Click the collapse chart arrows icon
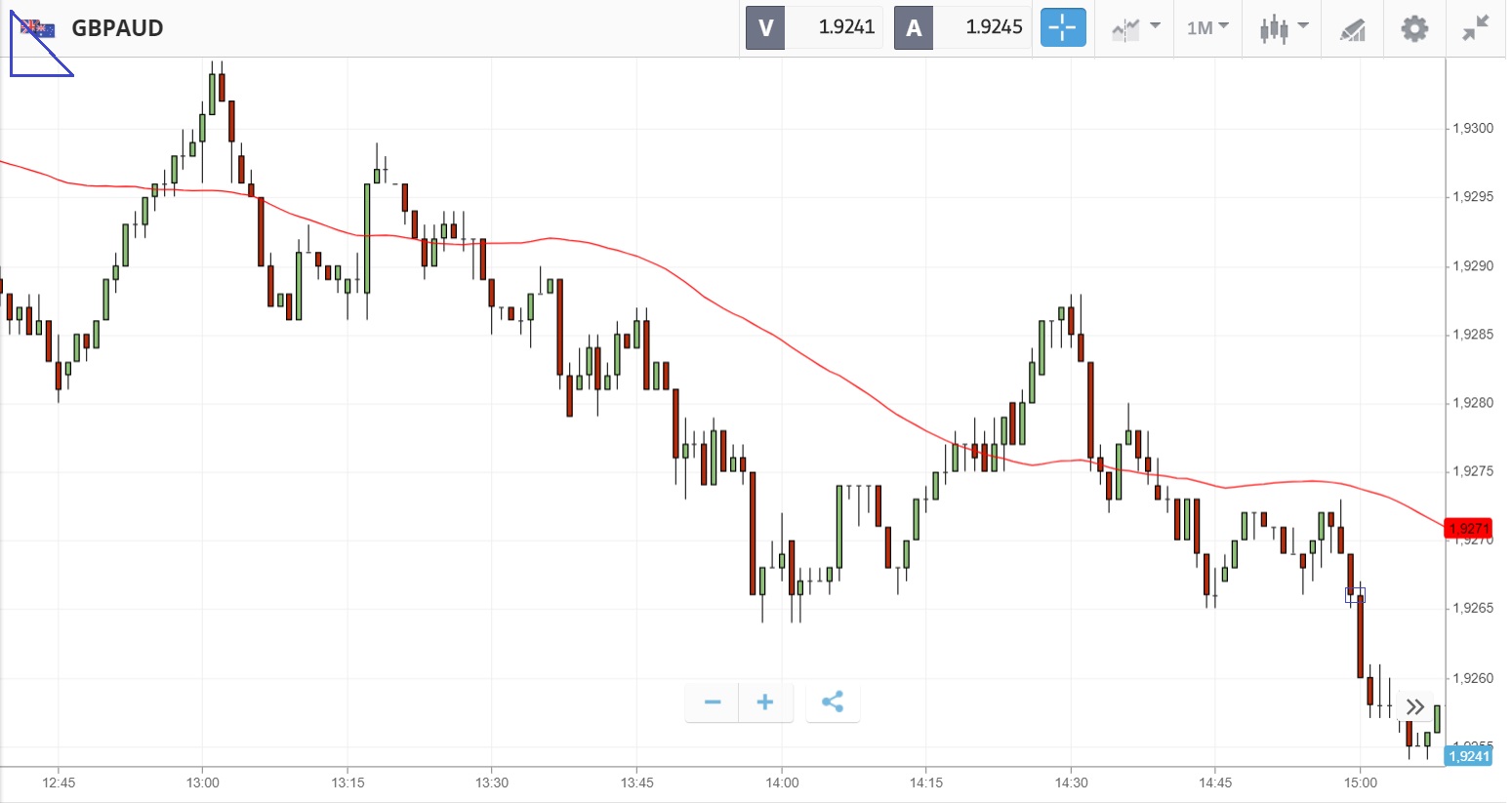1512x803 pixels. point(1475,28)
